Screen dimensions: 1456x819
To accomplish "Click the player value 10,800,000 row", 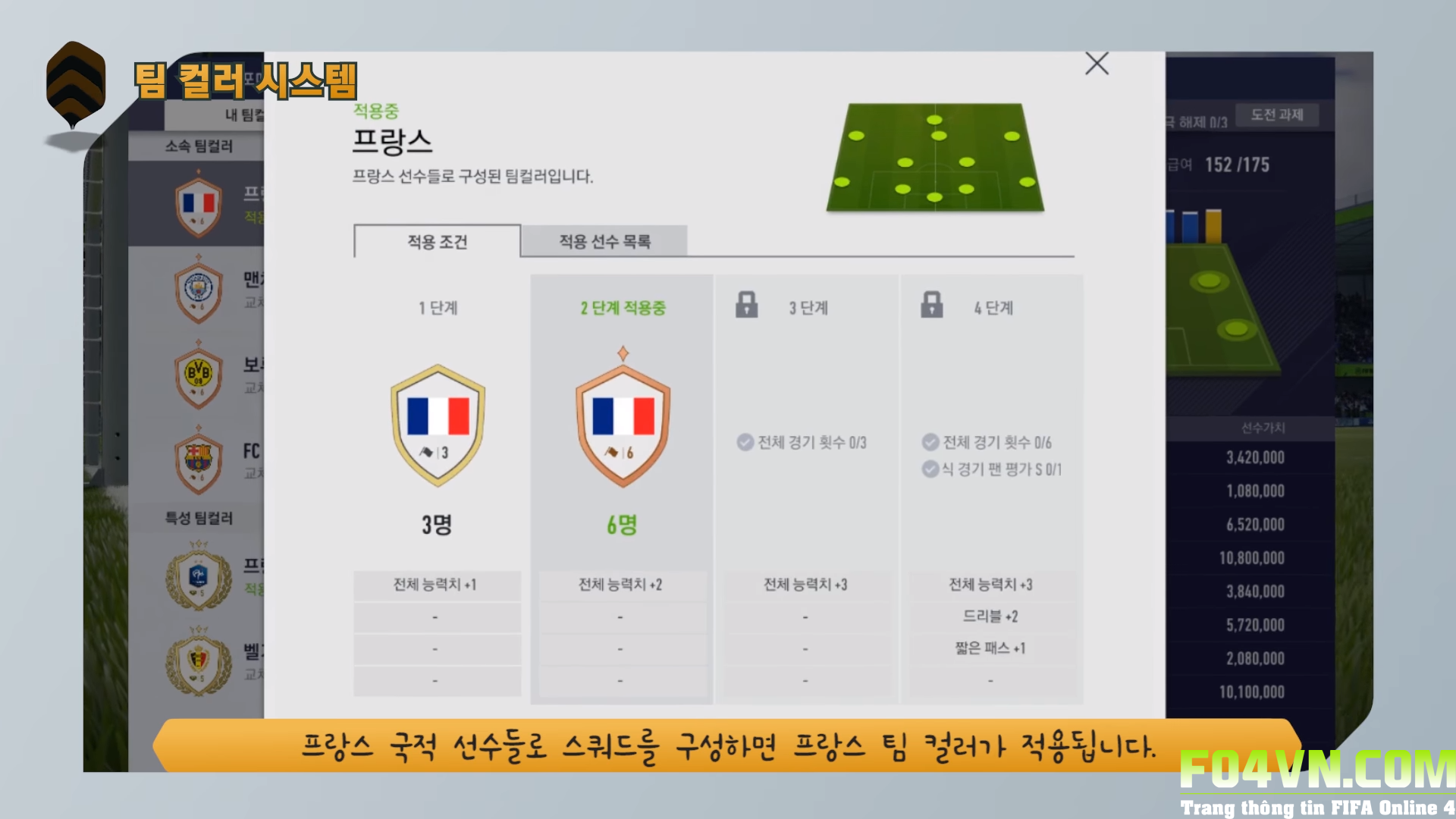I will (x=1251, y=558).
